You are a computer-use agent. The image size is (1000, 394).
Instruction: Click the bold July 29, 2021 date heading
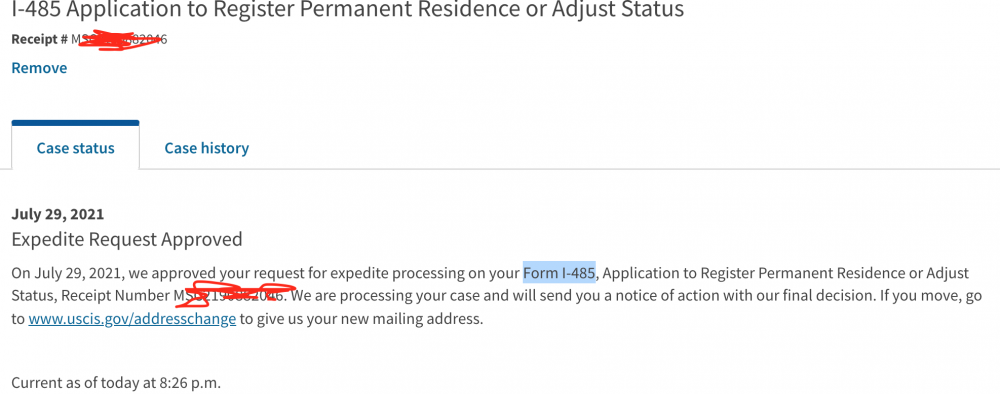(57, 214)
